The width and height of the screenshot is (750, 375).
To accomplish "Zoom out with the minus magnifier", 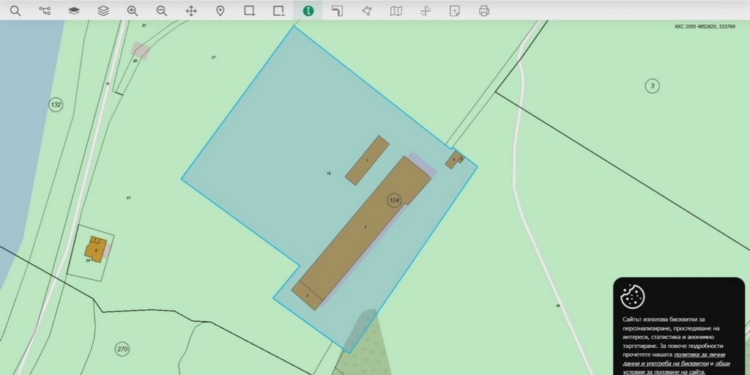I will pos(162,11).
